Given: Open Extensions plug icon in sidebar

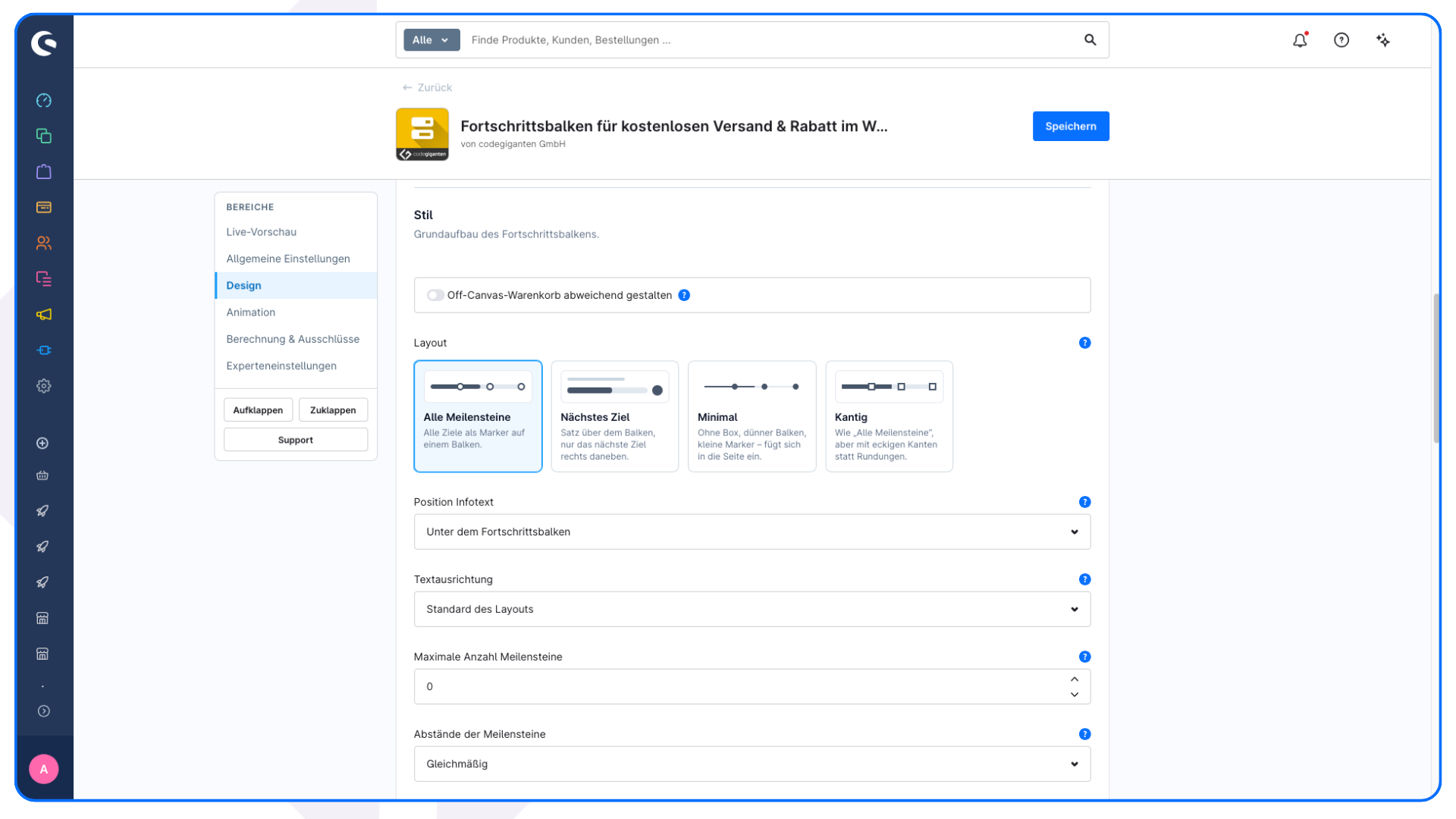Looking at the screenshot, I should tap(44, 350).
